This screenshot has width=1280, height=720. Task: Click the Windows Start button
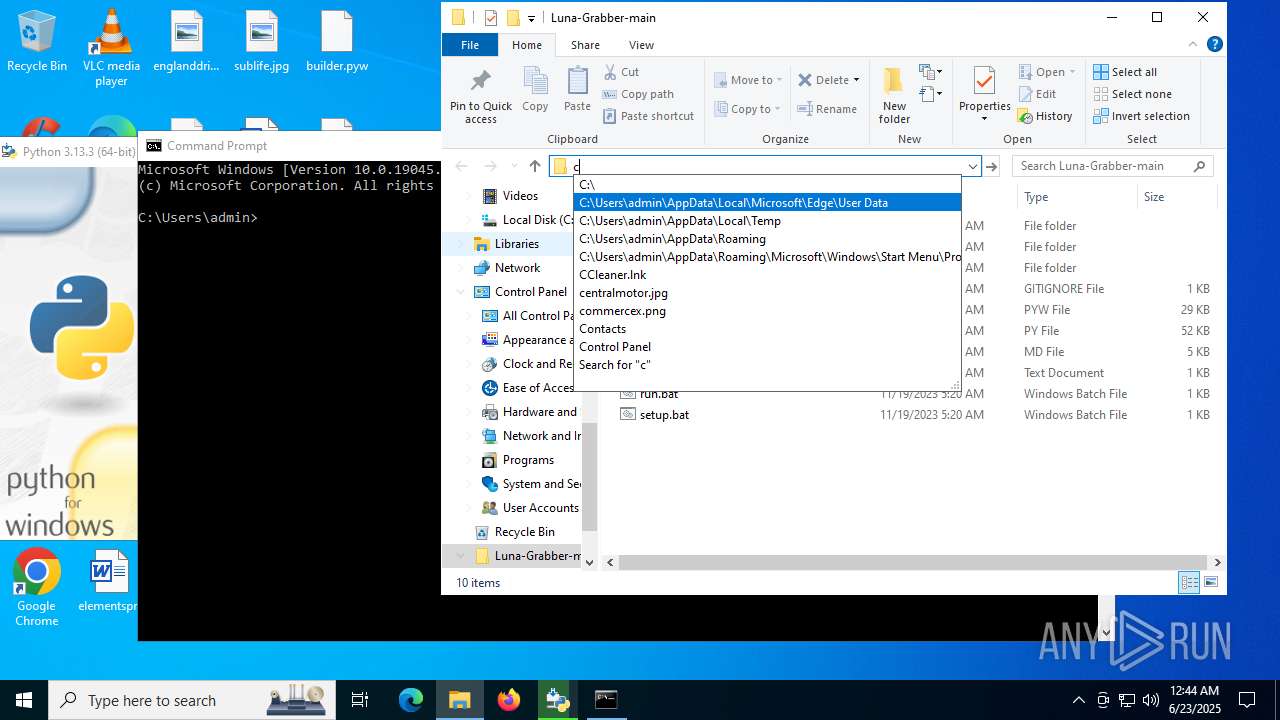24,700
